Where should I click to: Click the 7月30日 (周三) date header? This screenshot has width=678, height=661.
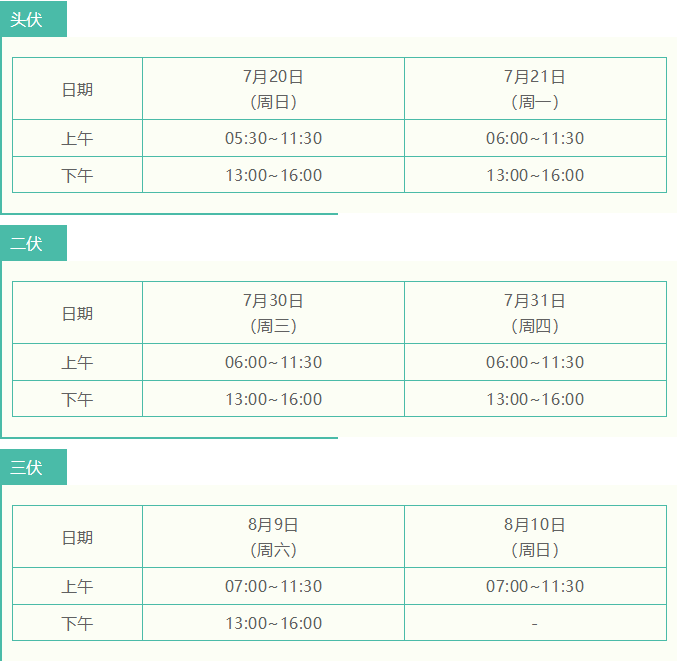273,313
